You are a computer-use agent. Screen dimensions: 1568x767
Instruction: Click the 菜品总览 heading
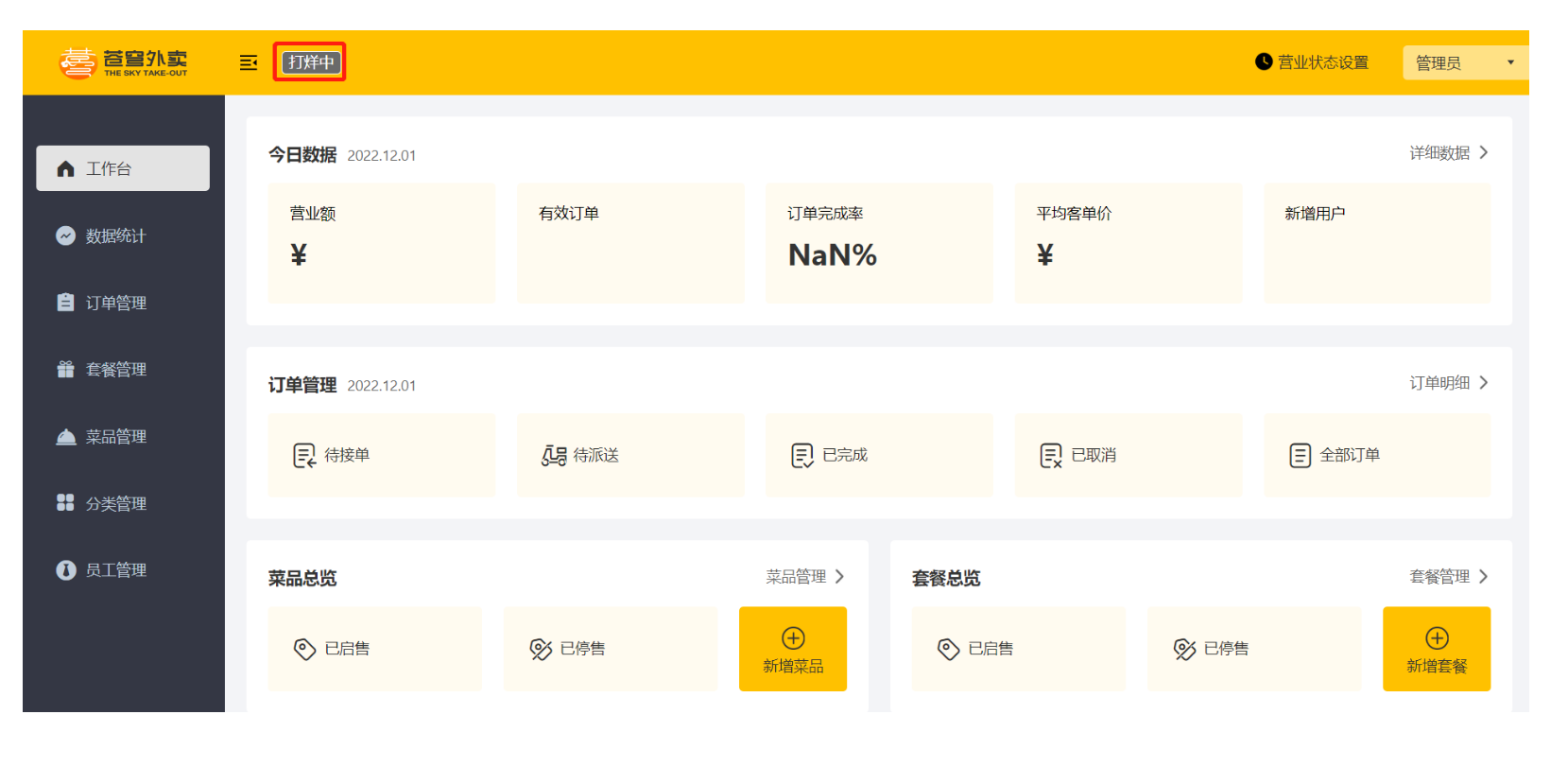(x=302, y=578)
